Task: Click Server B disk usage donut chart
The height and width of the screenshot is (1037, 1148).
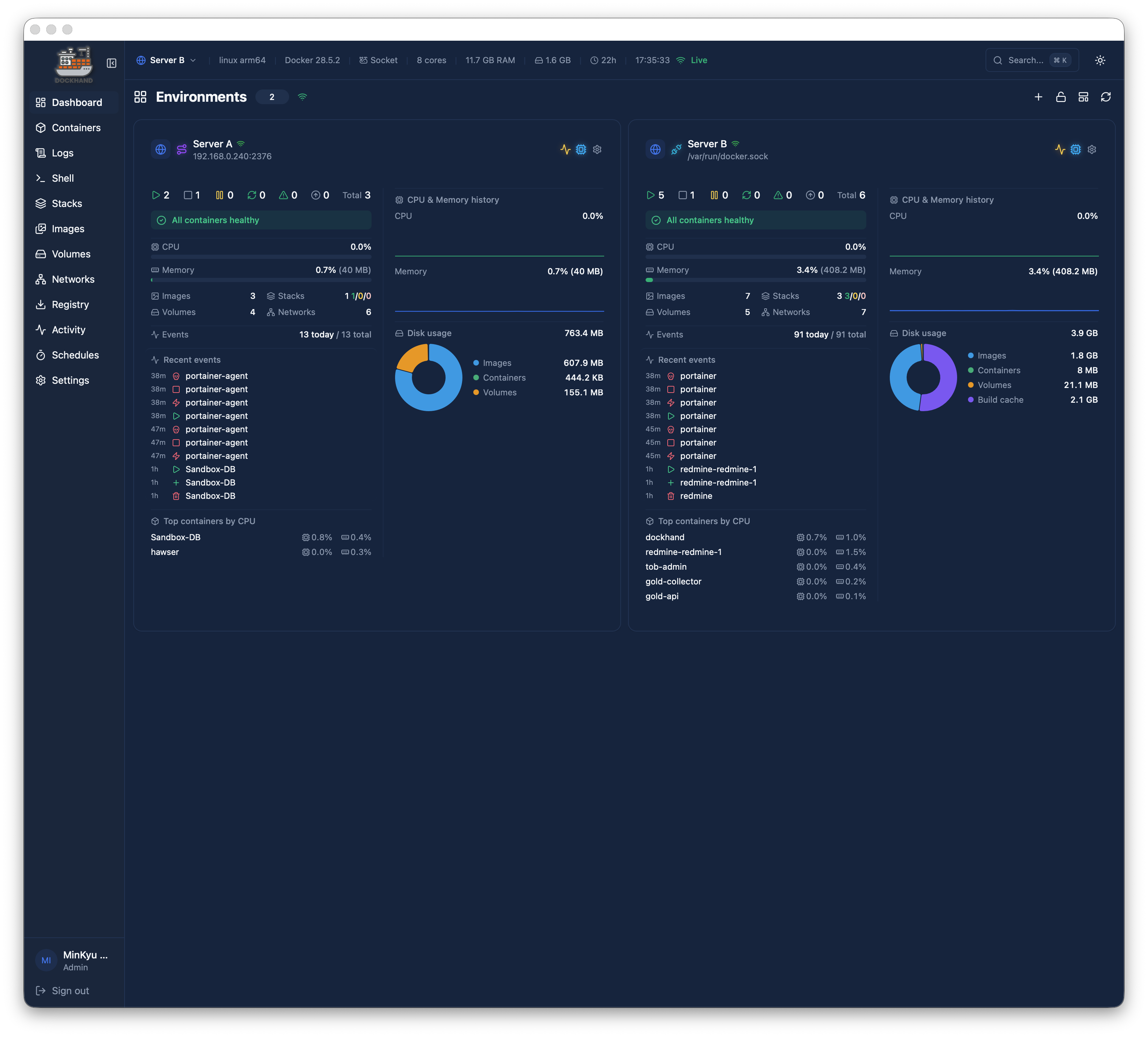Action: (x=922, y=377)
